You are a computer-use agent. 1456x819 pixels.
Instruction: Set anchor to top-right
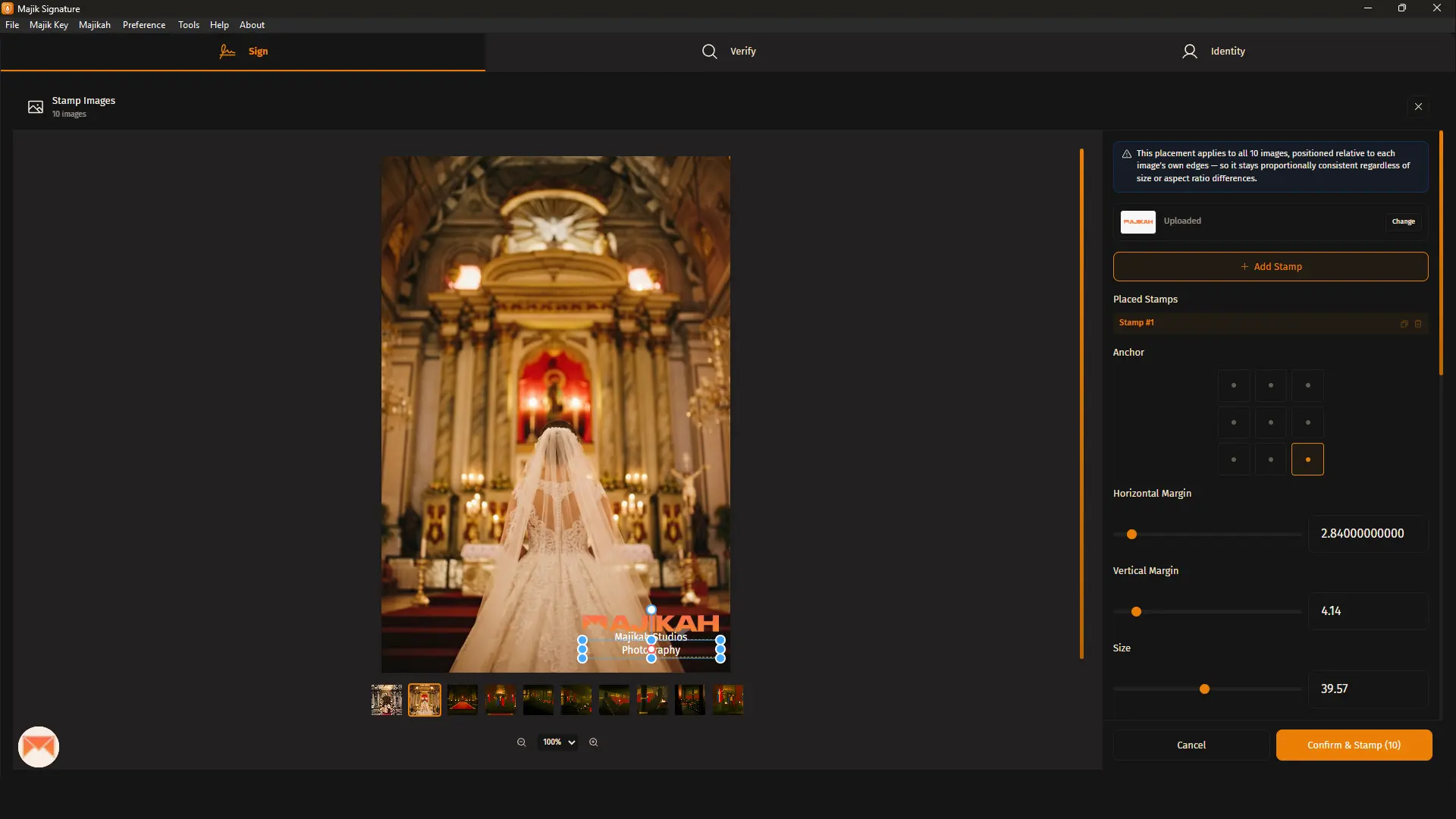1308,385
